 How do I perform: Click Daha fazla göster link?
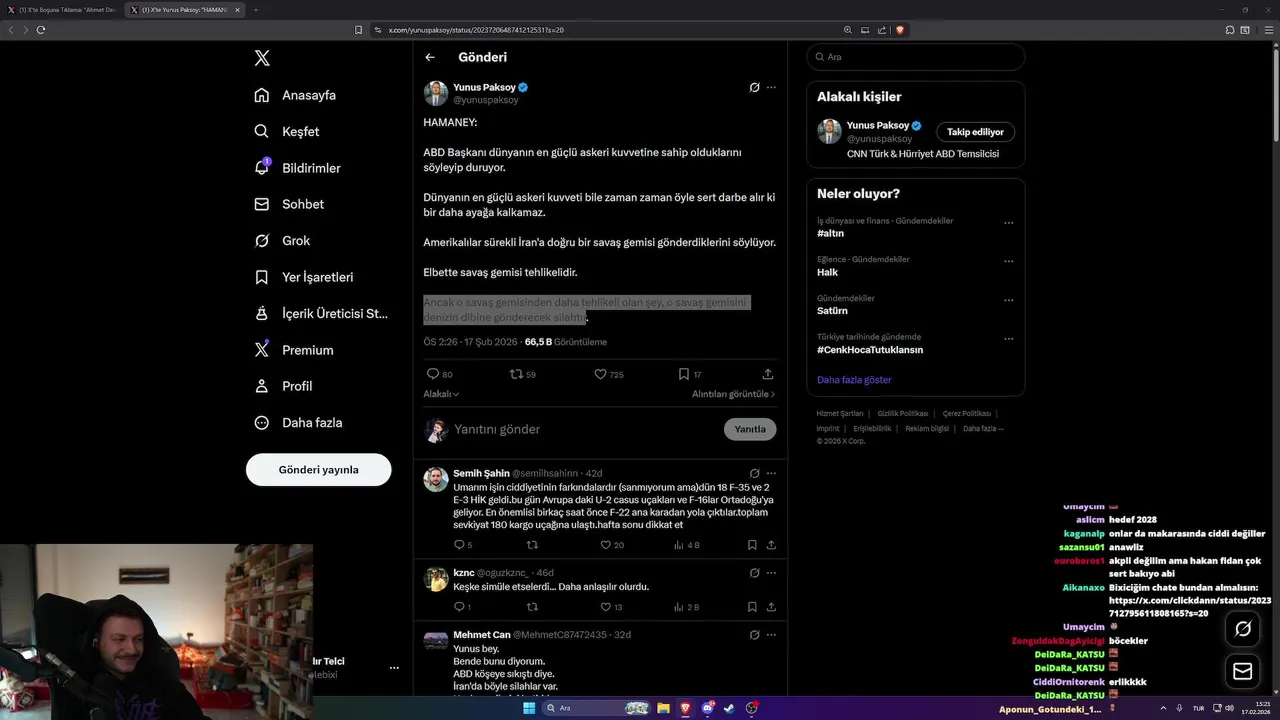click(x=854, y=380)
